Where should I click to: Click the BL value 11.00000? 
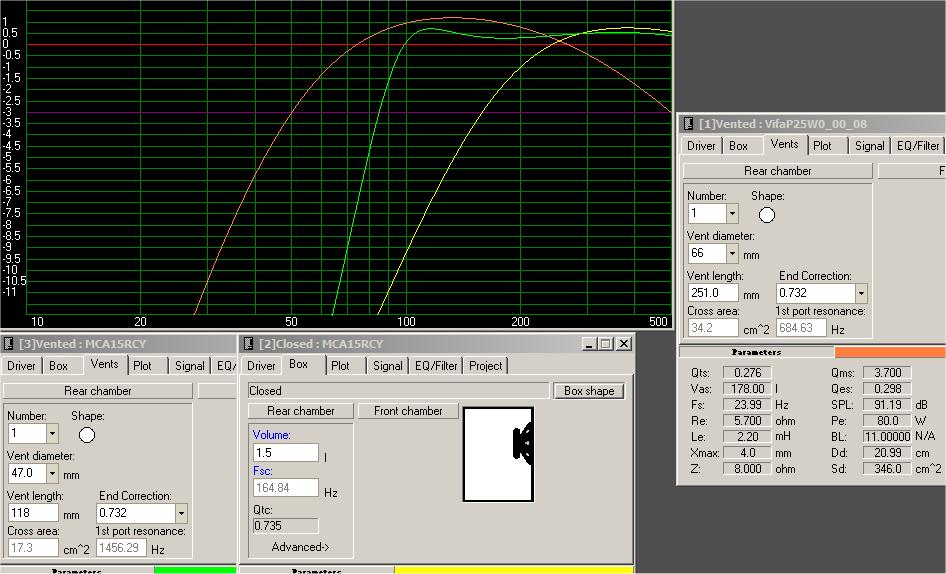pyautogui.click(x=887, y=436)
